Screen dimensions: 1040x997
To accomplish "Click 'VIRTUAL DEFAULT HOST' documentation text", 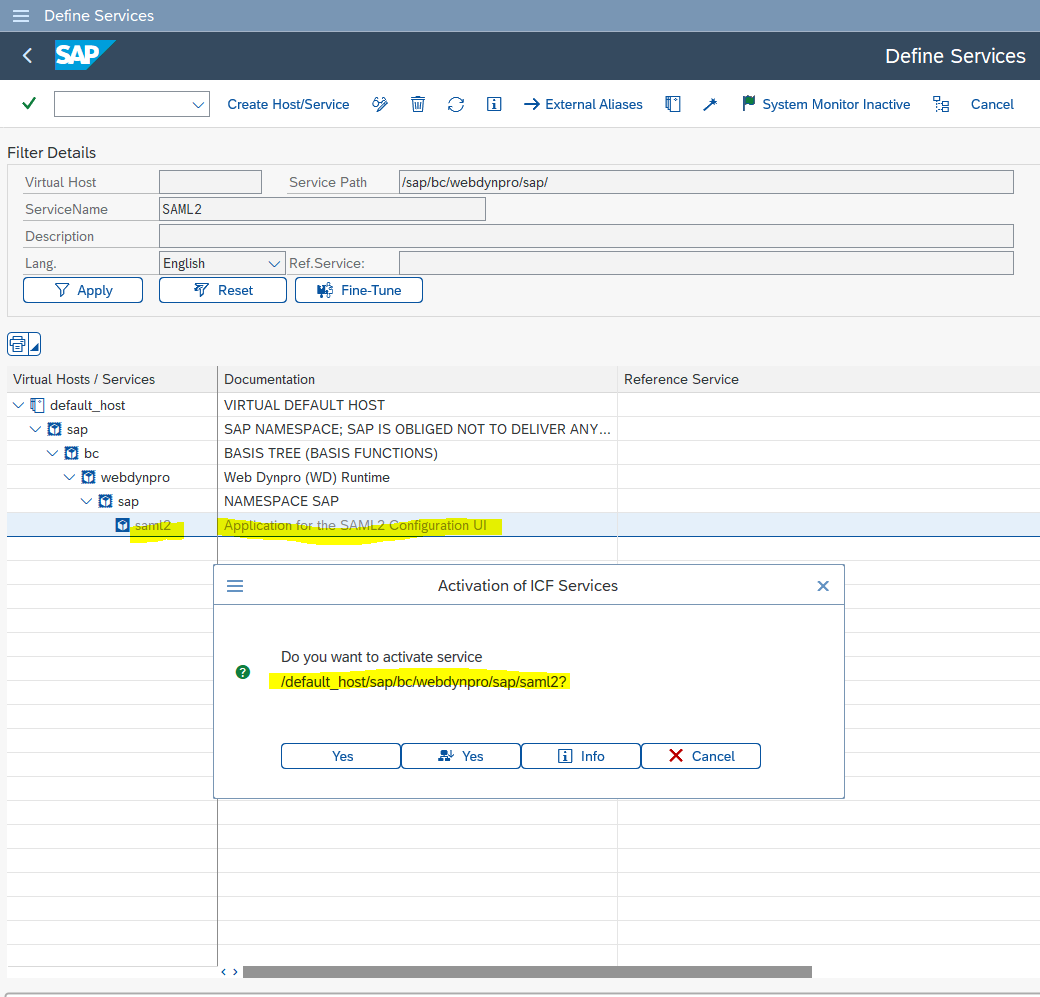I will [304, 405].
